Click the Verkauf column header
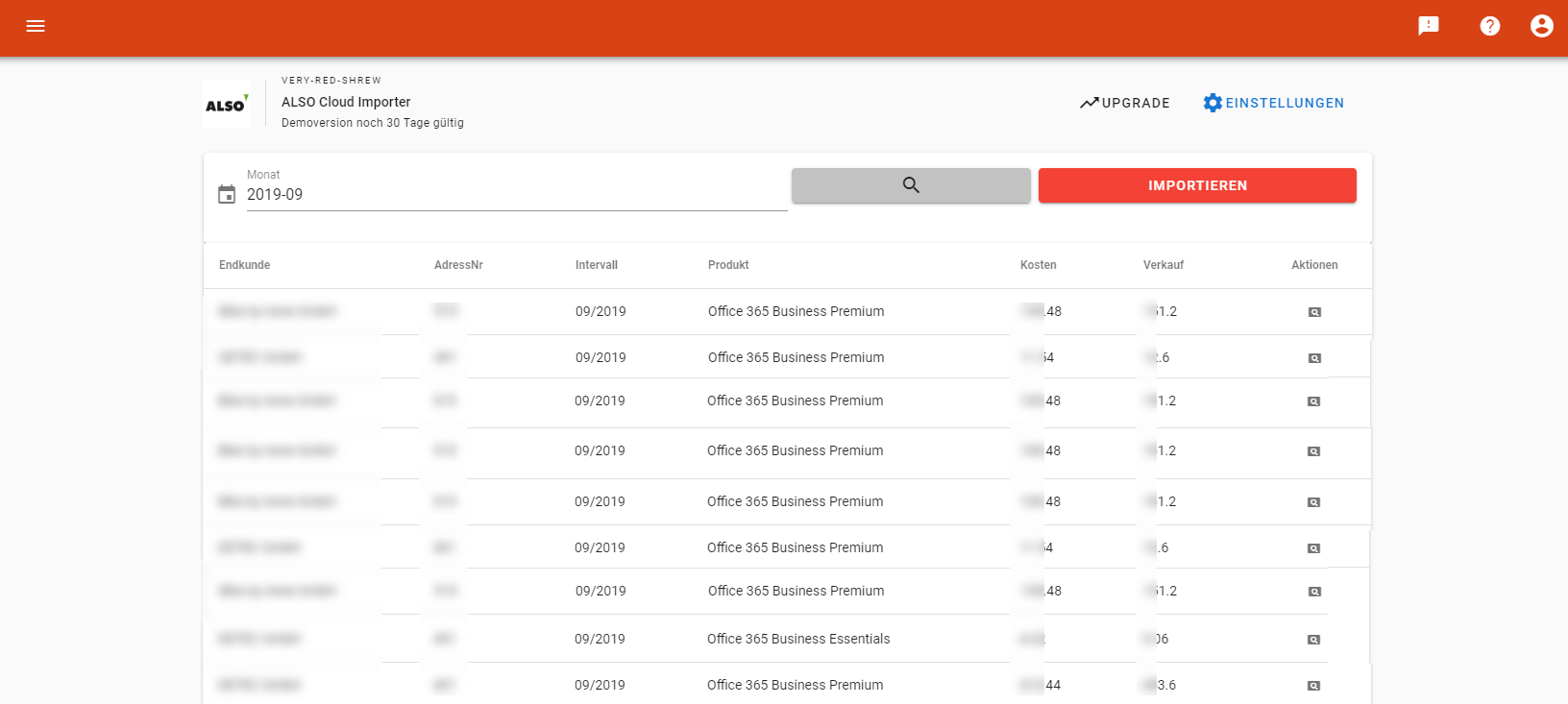 [1164, 265]
